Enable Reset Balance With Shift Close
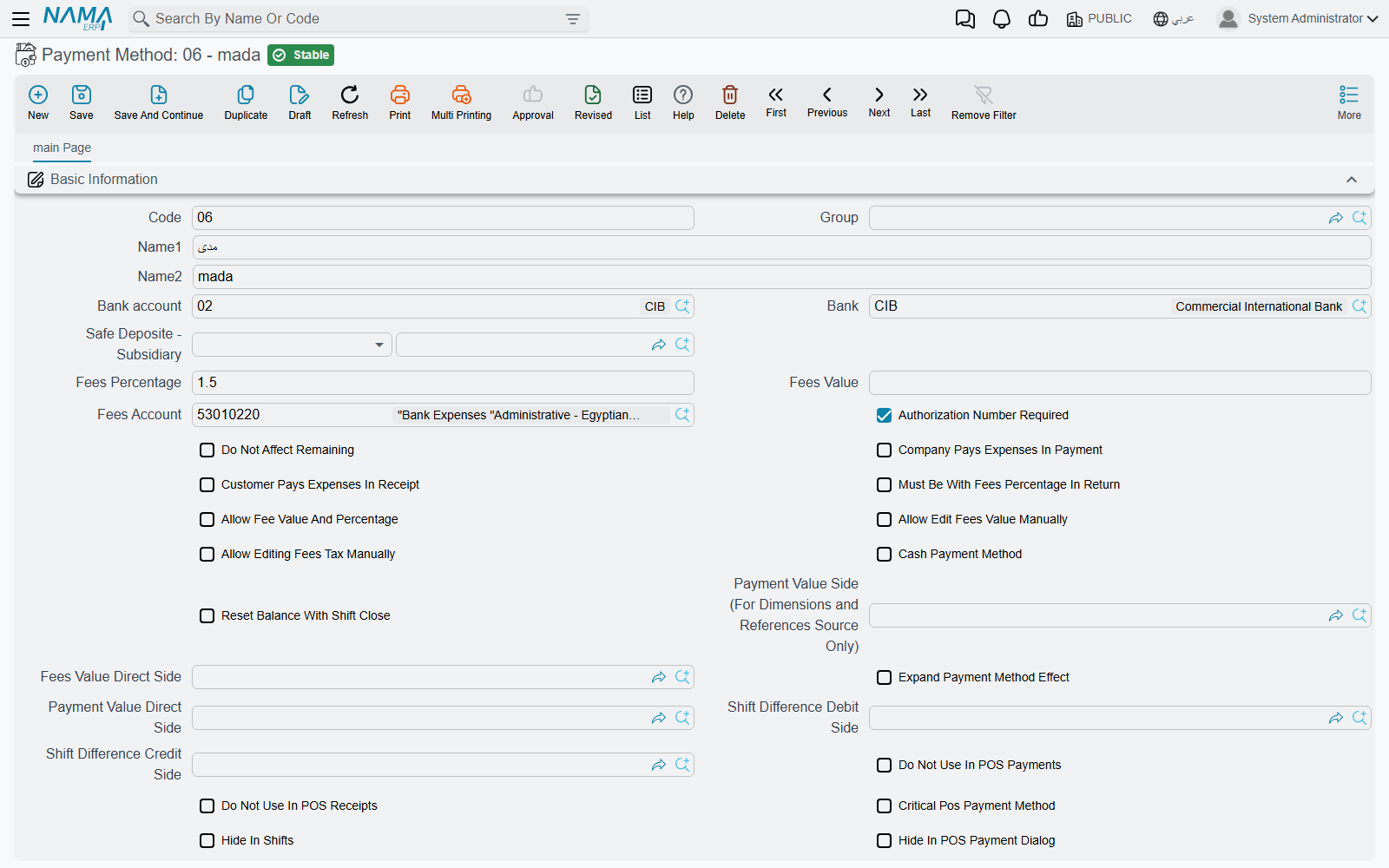The width and height of the screenshot is (1389, 868). tap(207, 616)
